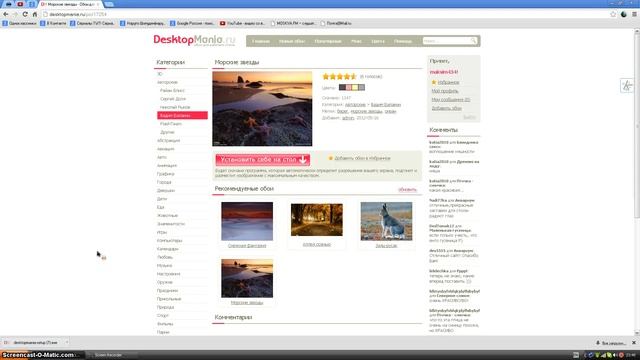Click the star beside Добавить обои в избранное
The height and width of the screenshot is (360, 640).
[x=331, y=158]
